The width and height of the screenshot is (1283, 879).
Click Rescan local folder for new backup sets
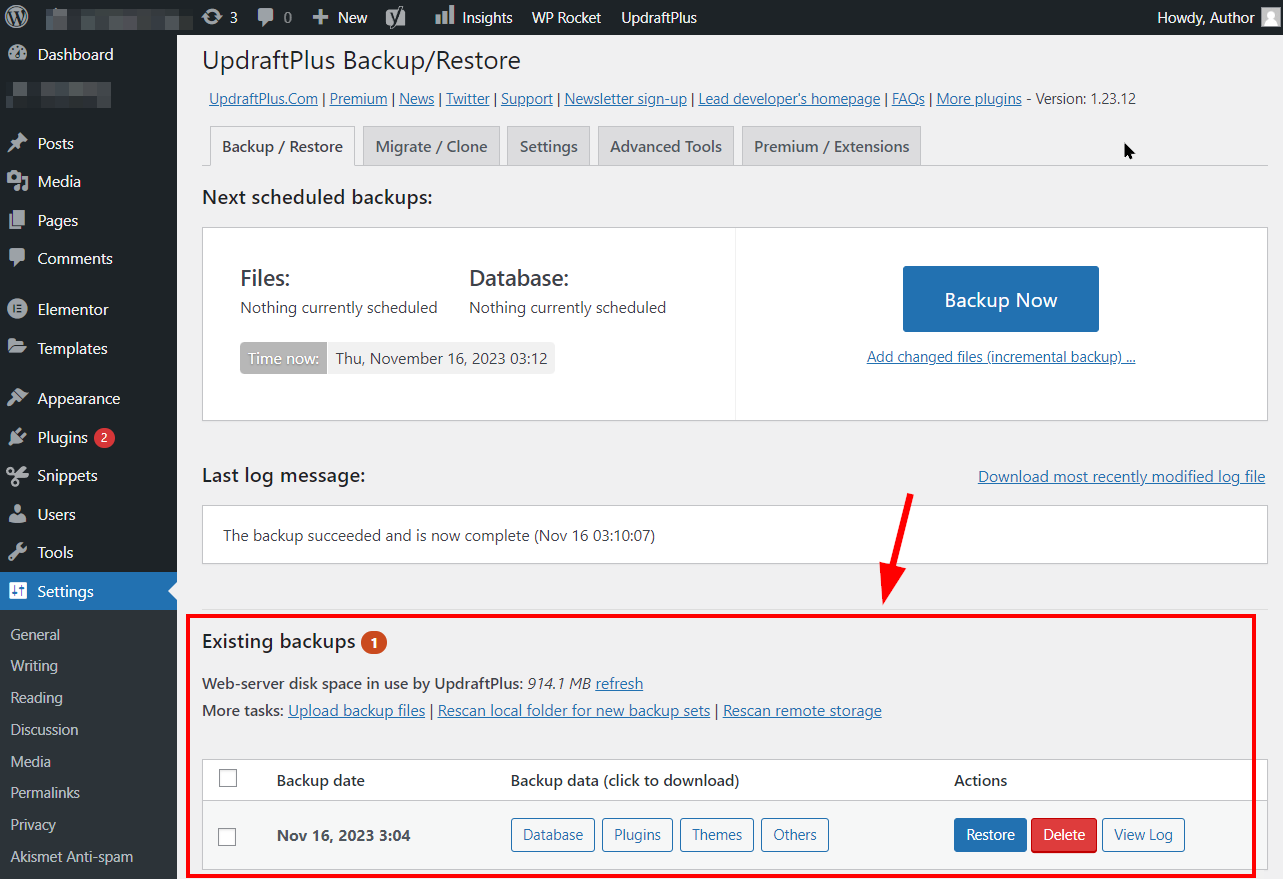coord(574,711)
